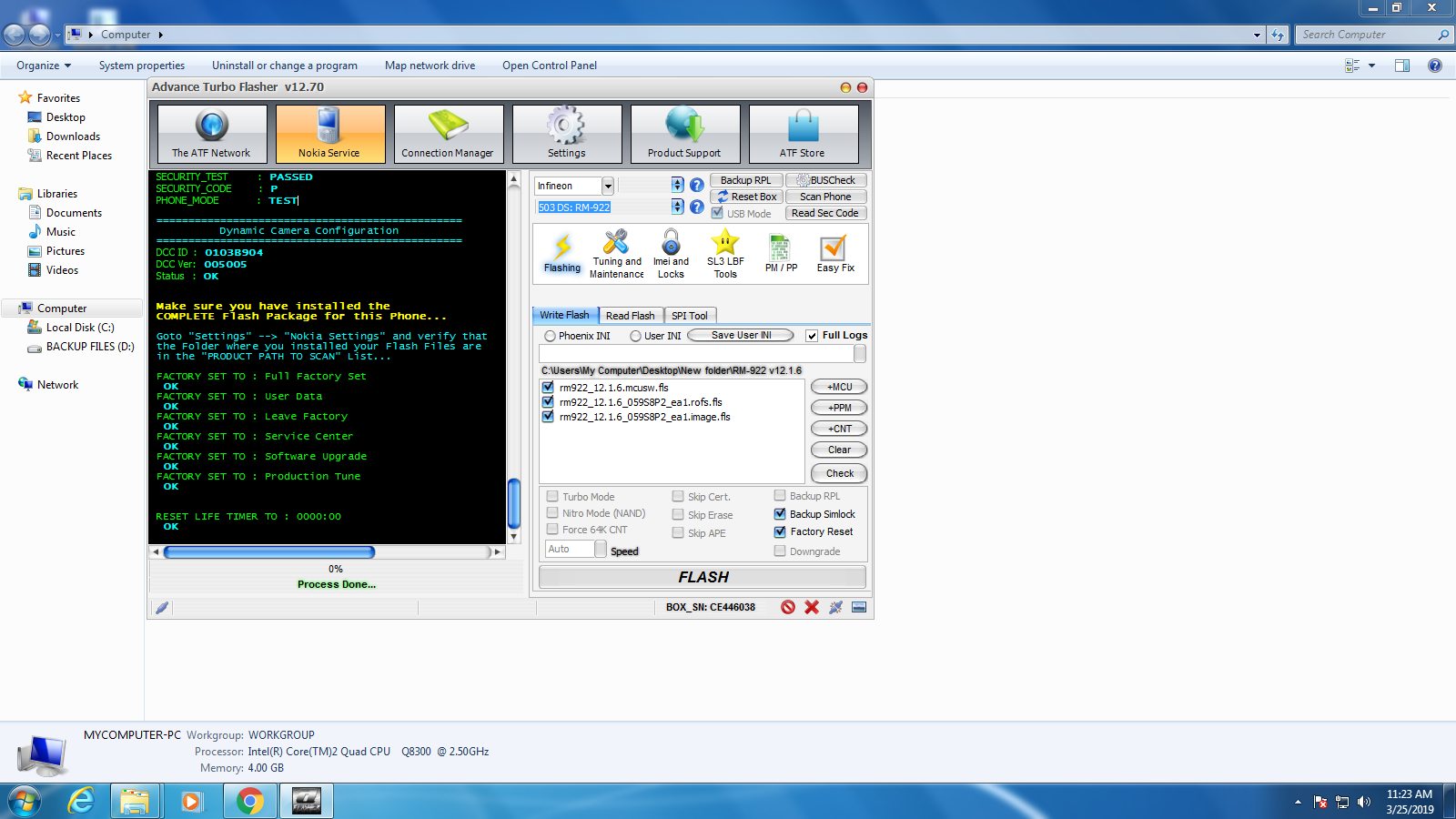The height and width of the screenshot is (819, 1456).
Task: Click the red X icon in status bar
Action: [812, 607]
